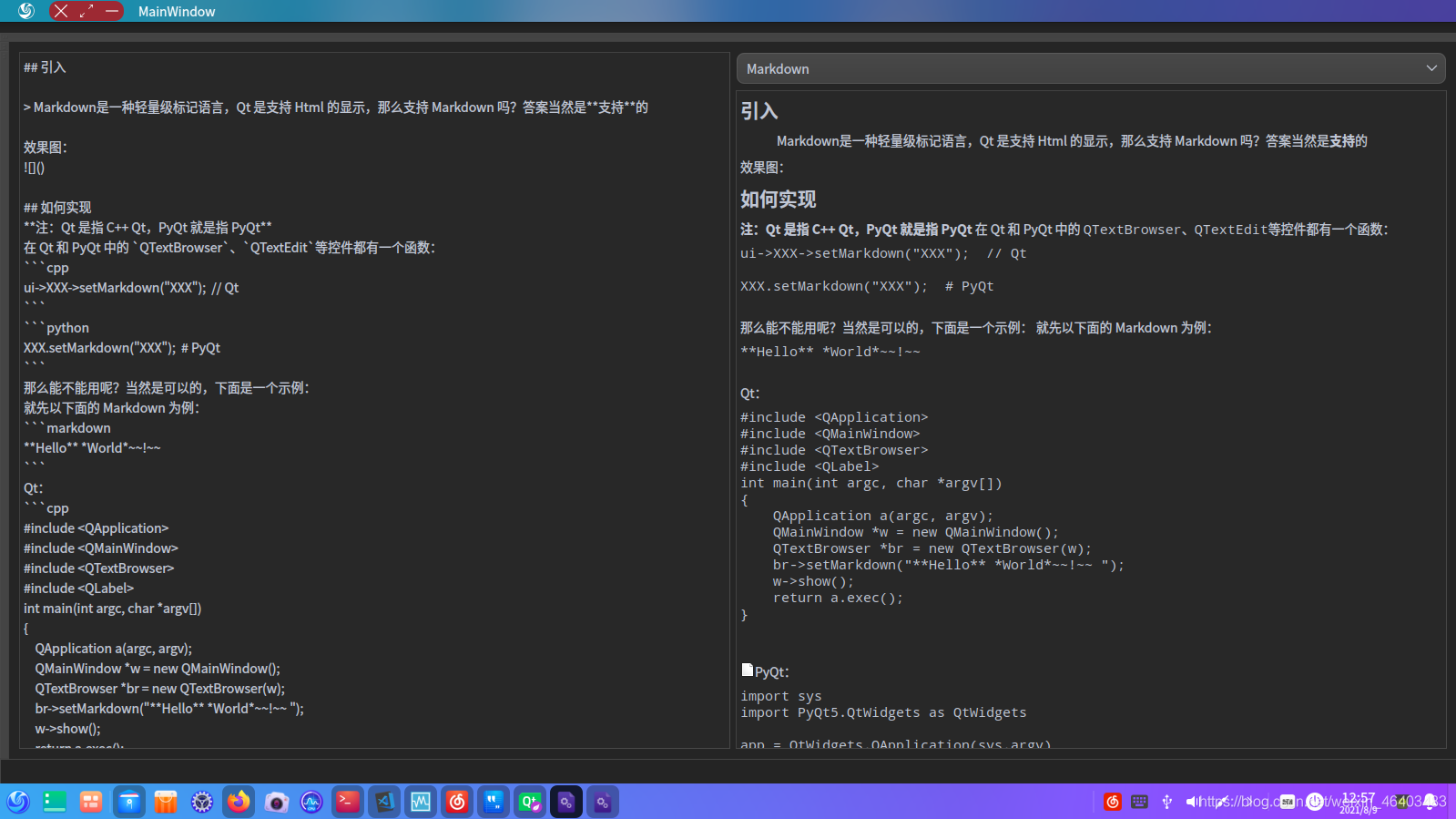Open NetEase Cloud Music in the taskbar

[x=457, y=802]
